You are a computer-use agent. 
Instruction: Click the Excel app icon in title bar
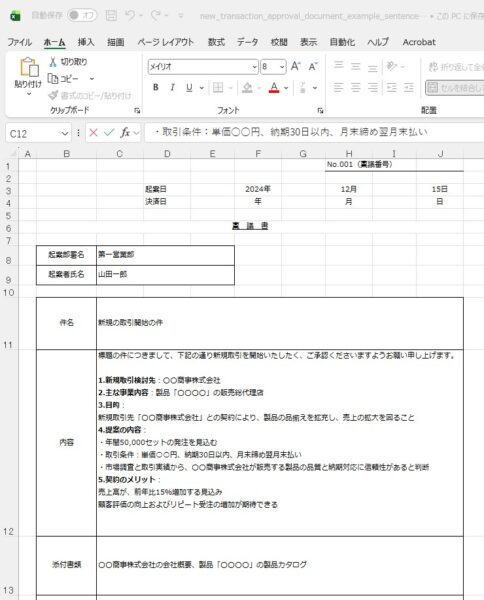pyautogui.click(x=15, y=16)
